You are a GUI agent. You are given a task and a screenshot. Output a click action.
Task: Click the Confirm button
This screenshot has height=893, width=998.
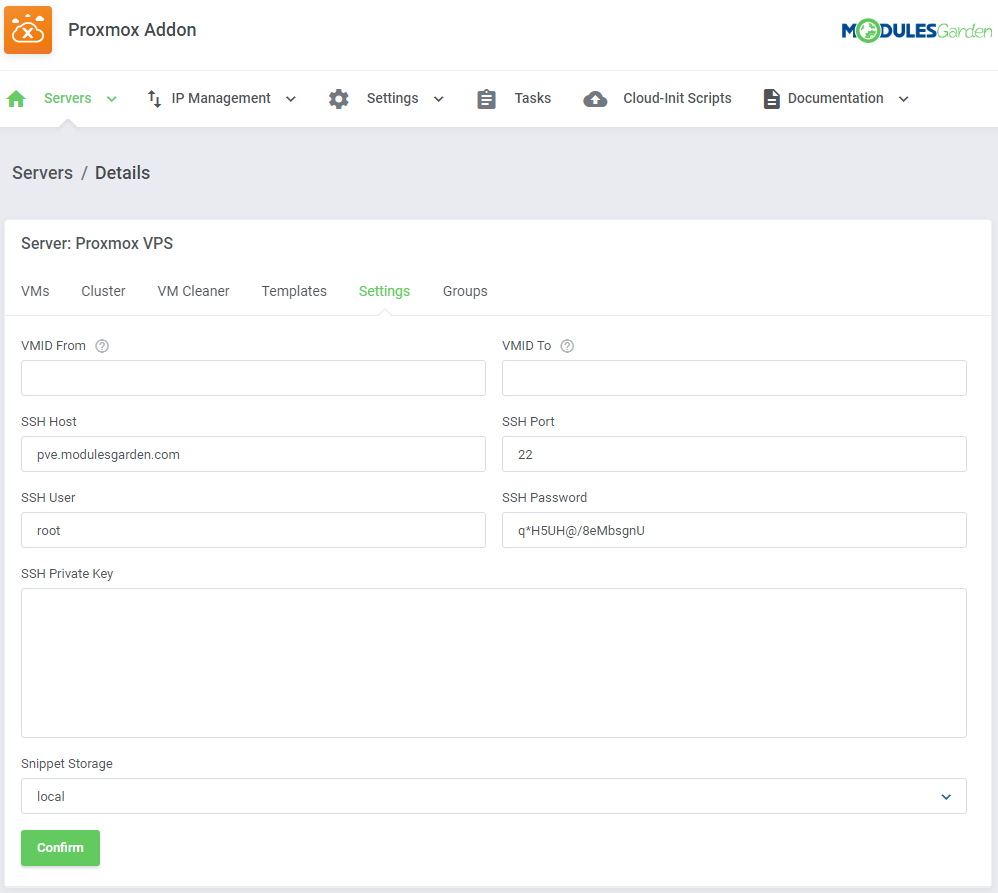pos(60,848)
